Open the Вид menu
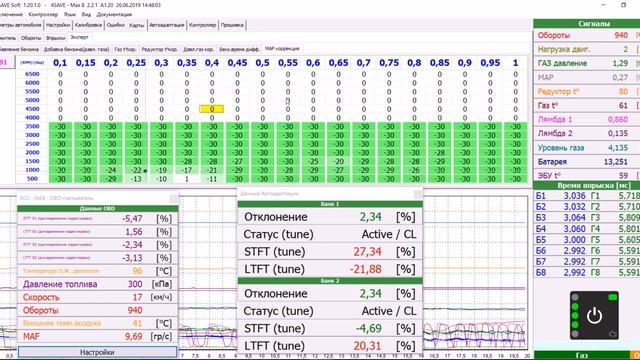Image resolution: width=640 pixels, height=360 pixels. click(x=86, y=14)
